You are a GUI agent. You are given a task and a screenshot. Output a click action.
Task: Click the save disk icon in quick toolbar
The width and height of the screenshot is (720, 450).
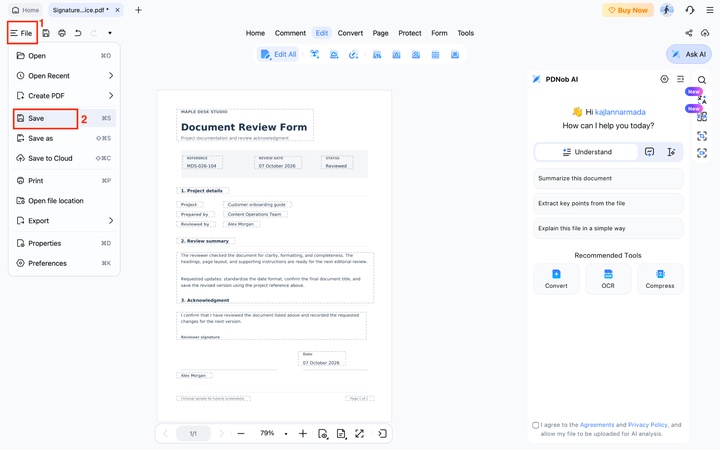coord(46,33)
